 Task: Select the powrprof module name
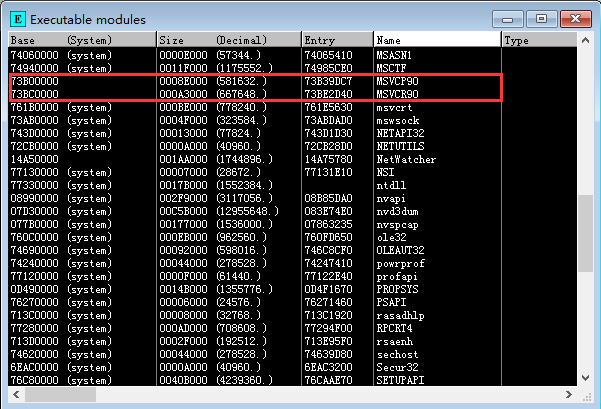[x=400, y=263]
